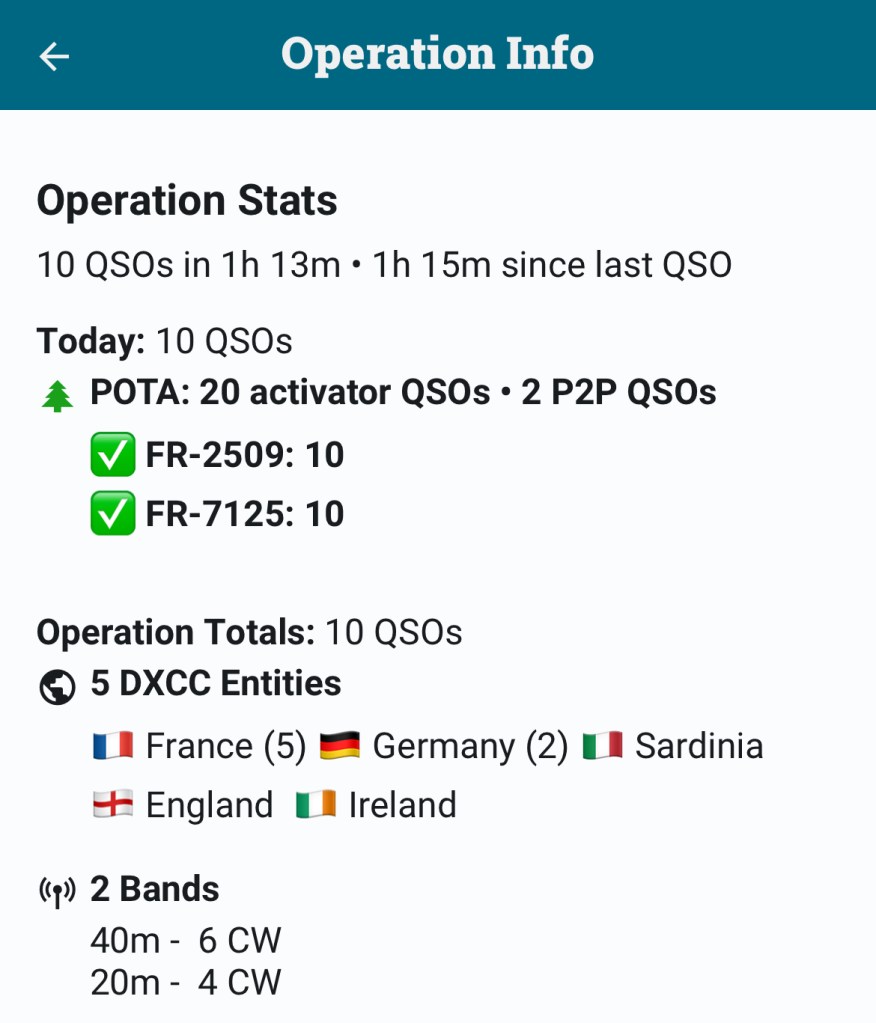Click the Operation Stats heading

point(187,201)
